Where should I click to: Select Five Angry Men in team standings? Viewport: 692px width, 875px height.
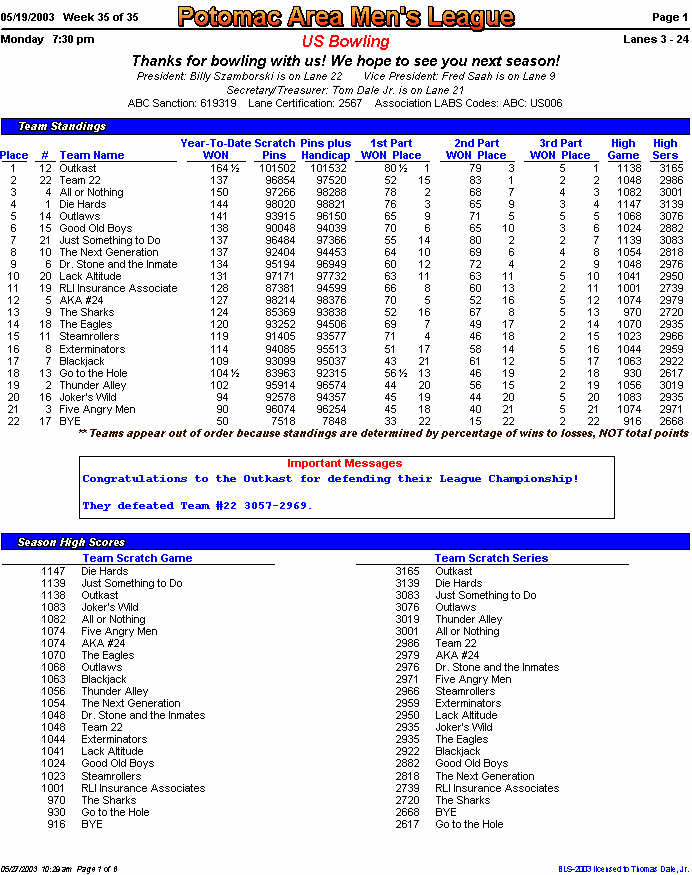[x=98, y=409]
